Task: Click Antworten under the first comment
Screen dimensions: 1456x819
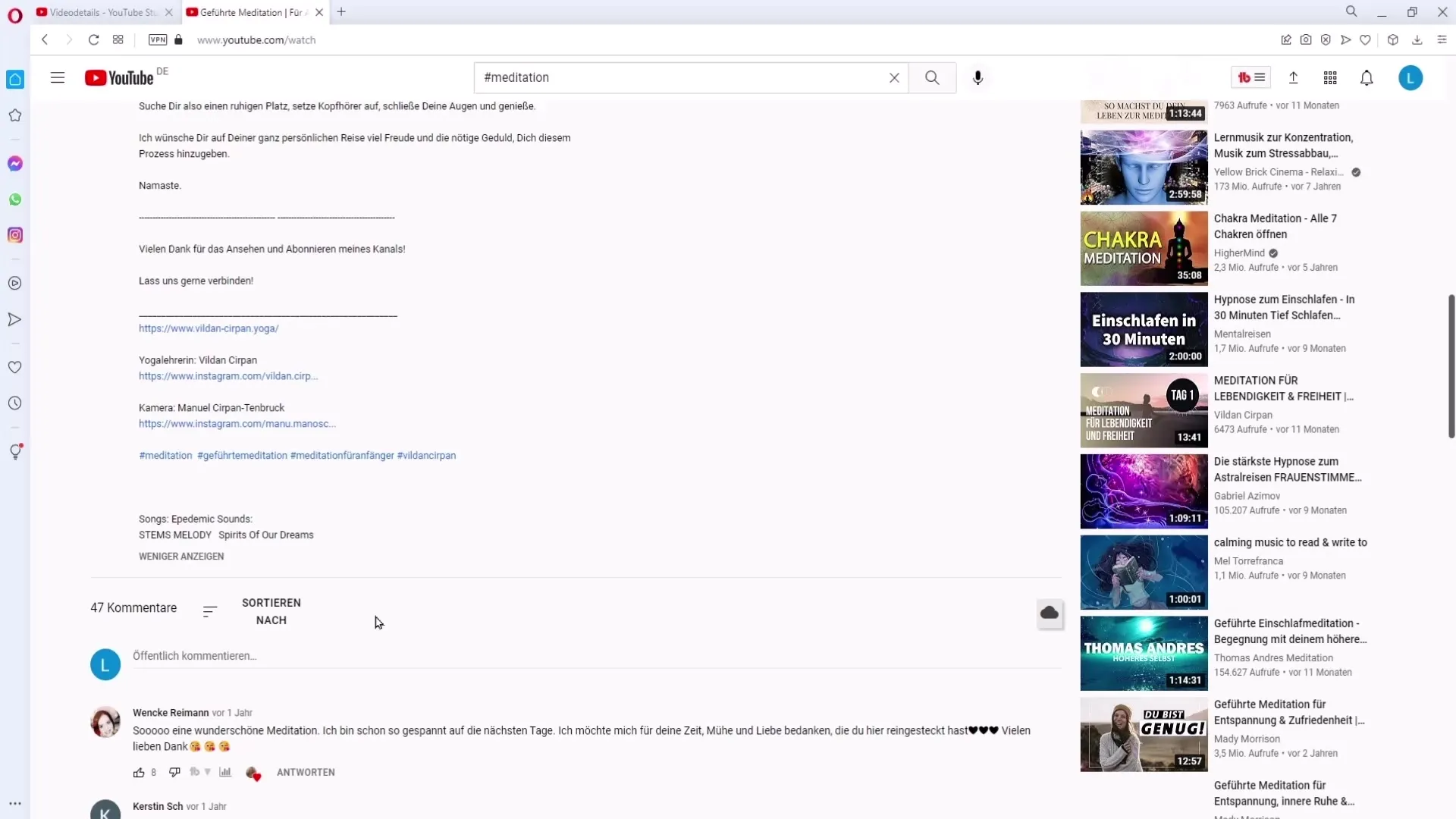Action: [x=306, y=772]
